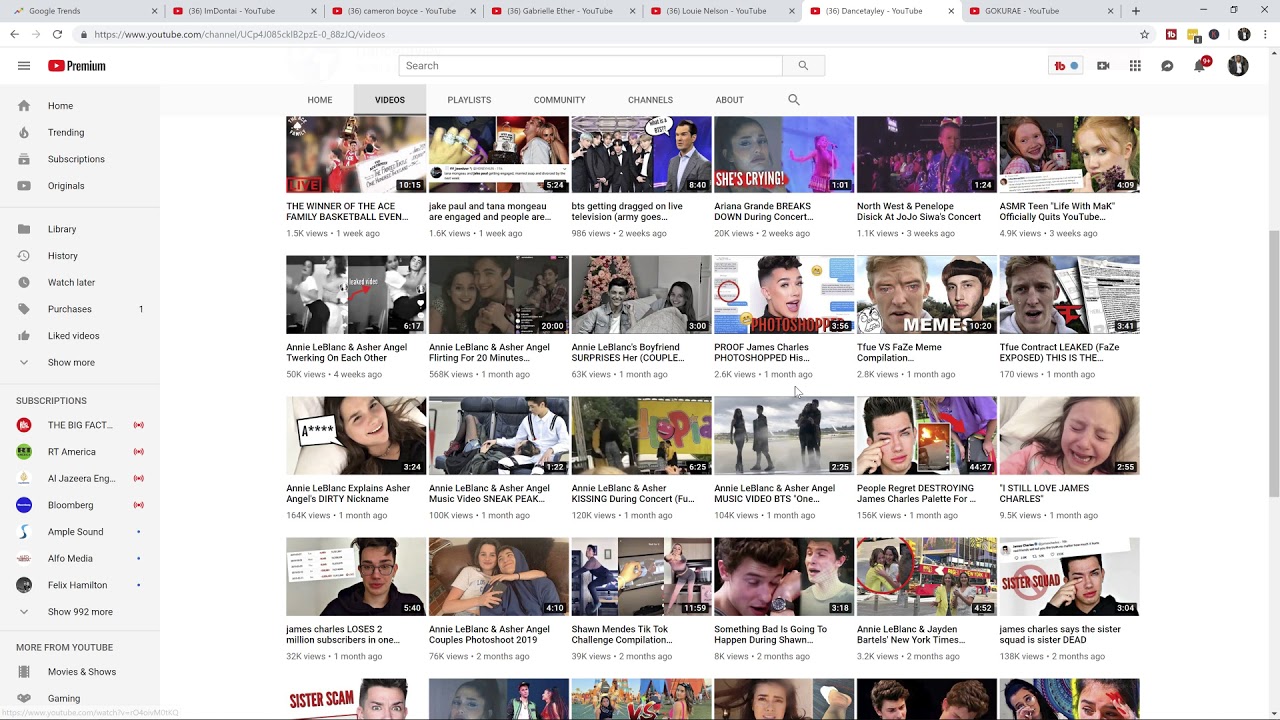
Task: Open Al Jazeera Eng... subscription channel
Action: click(x=80, y=478)
